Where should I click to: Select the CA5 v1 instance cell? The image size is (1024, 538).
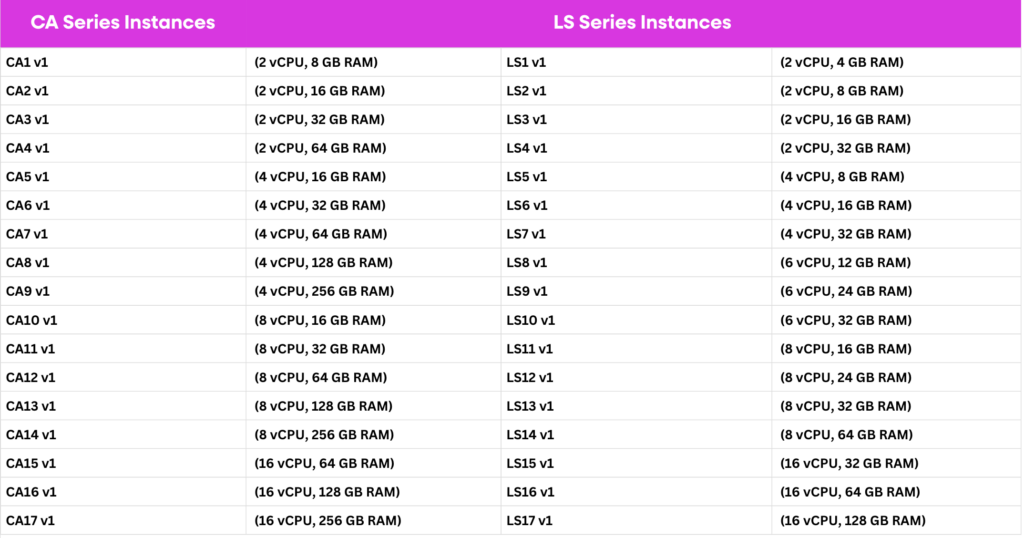pos(27,177)
